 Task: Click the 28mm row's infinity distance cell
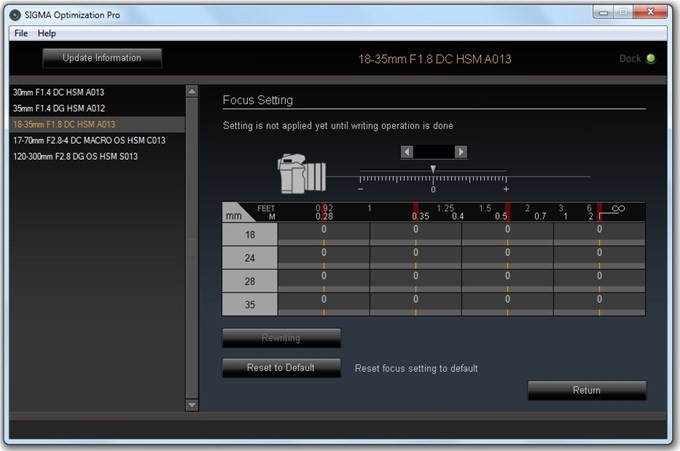point(599,280)
